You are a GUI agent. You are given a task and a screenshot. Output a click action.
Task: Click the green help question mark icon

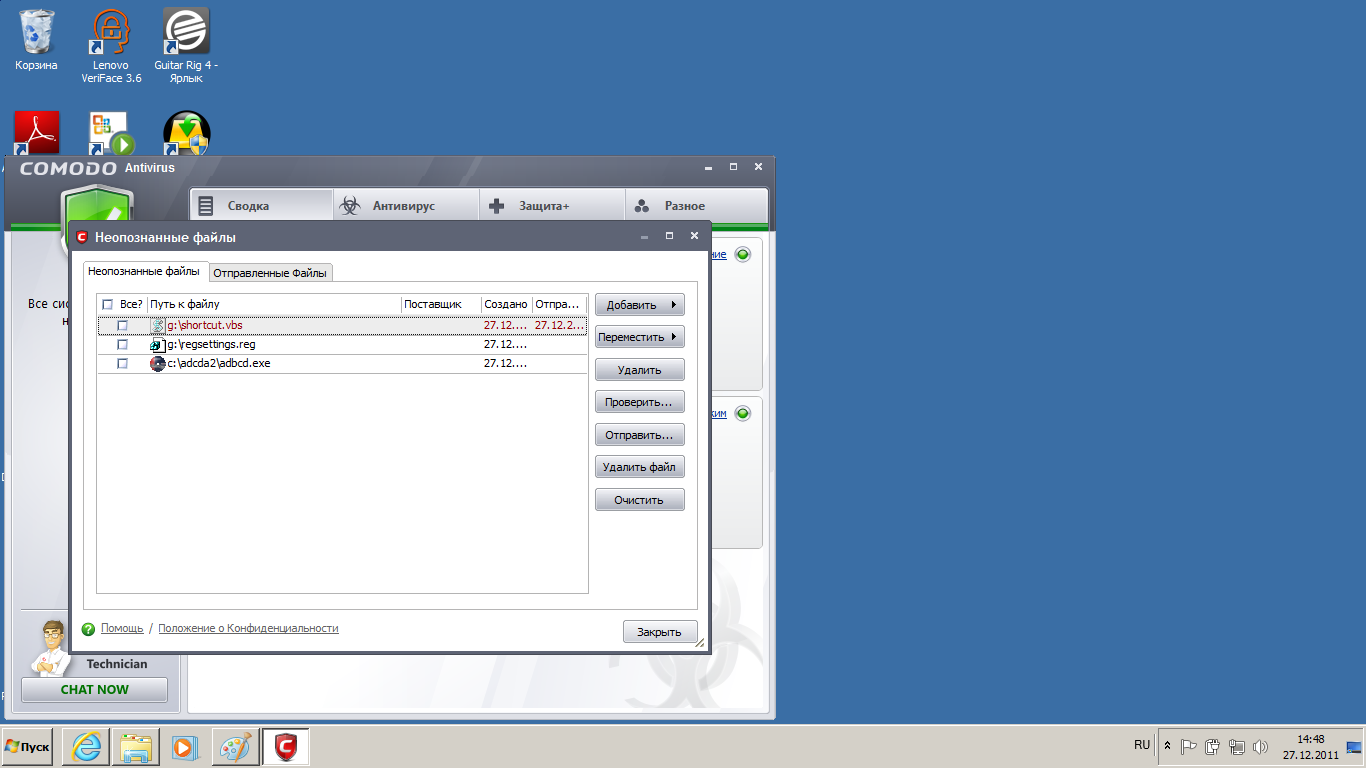[88, 629]
